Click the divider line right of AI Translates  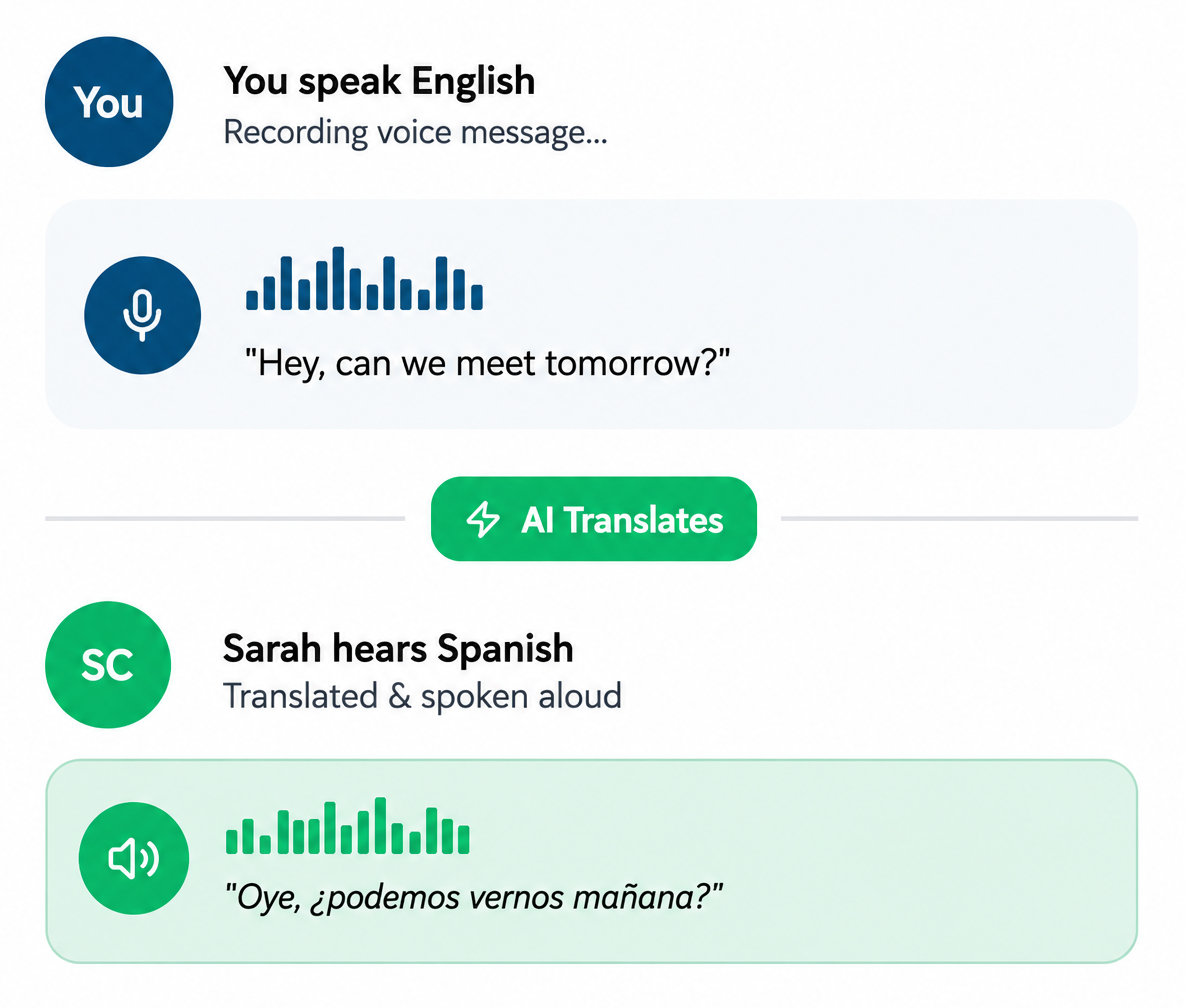[x=960, y=519]
